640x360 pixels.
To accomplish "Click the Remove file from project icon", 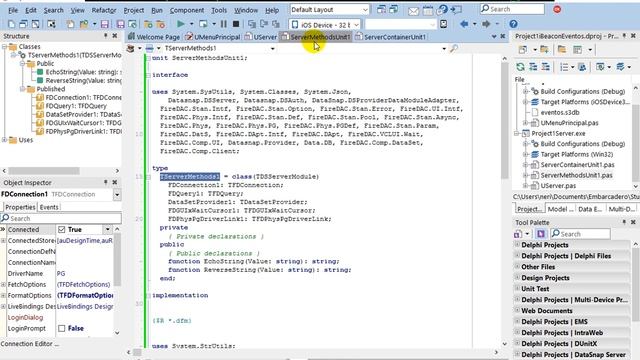I will tap(161, 24).
